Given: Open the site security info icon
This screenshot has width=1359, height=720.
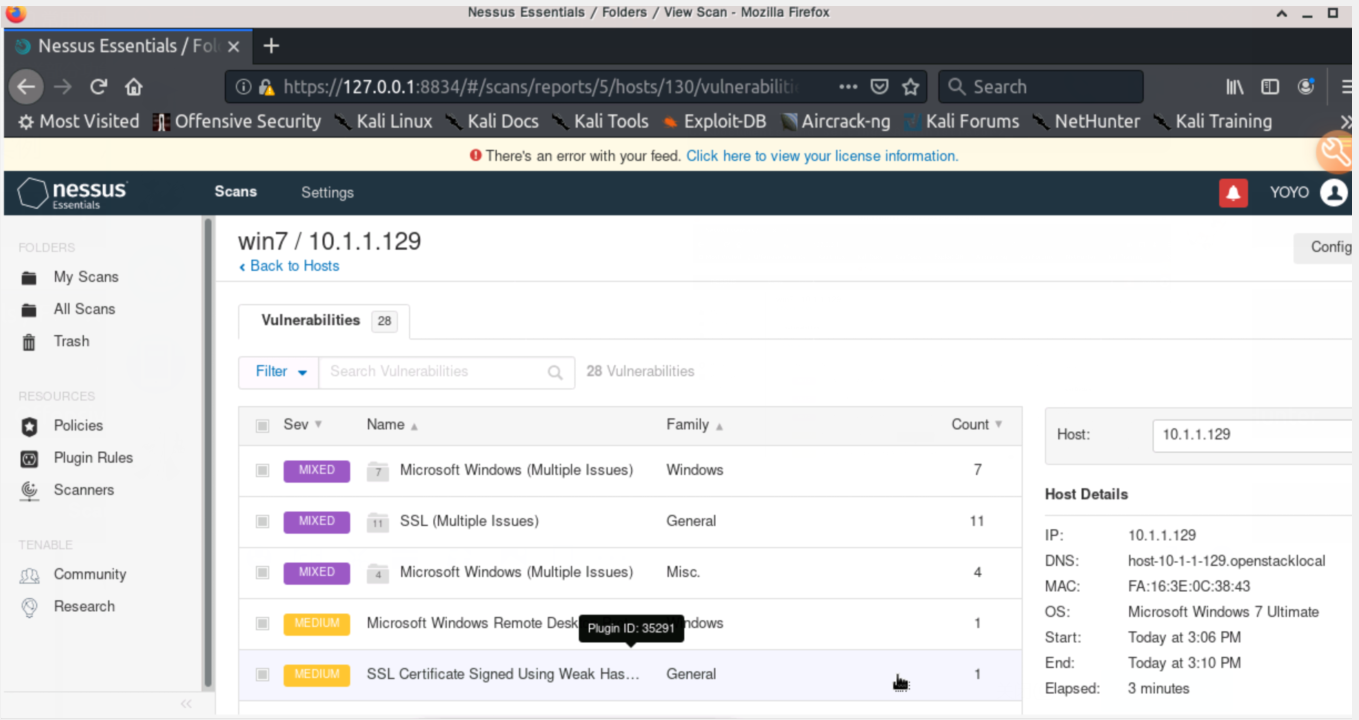Looking at the screenshot, I should point(243,87).
